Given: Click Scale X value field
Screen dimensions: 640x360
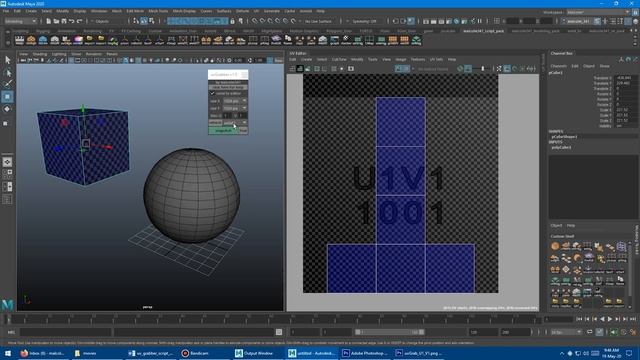Looking at the screenshot, I should click(625, 110).
